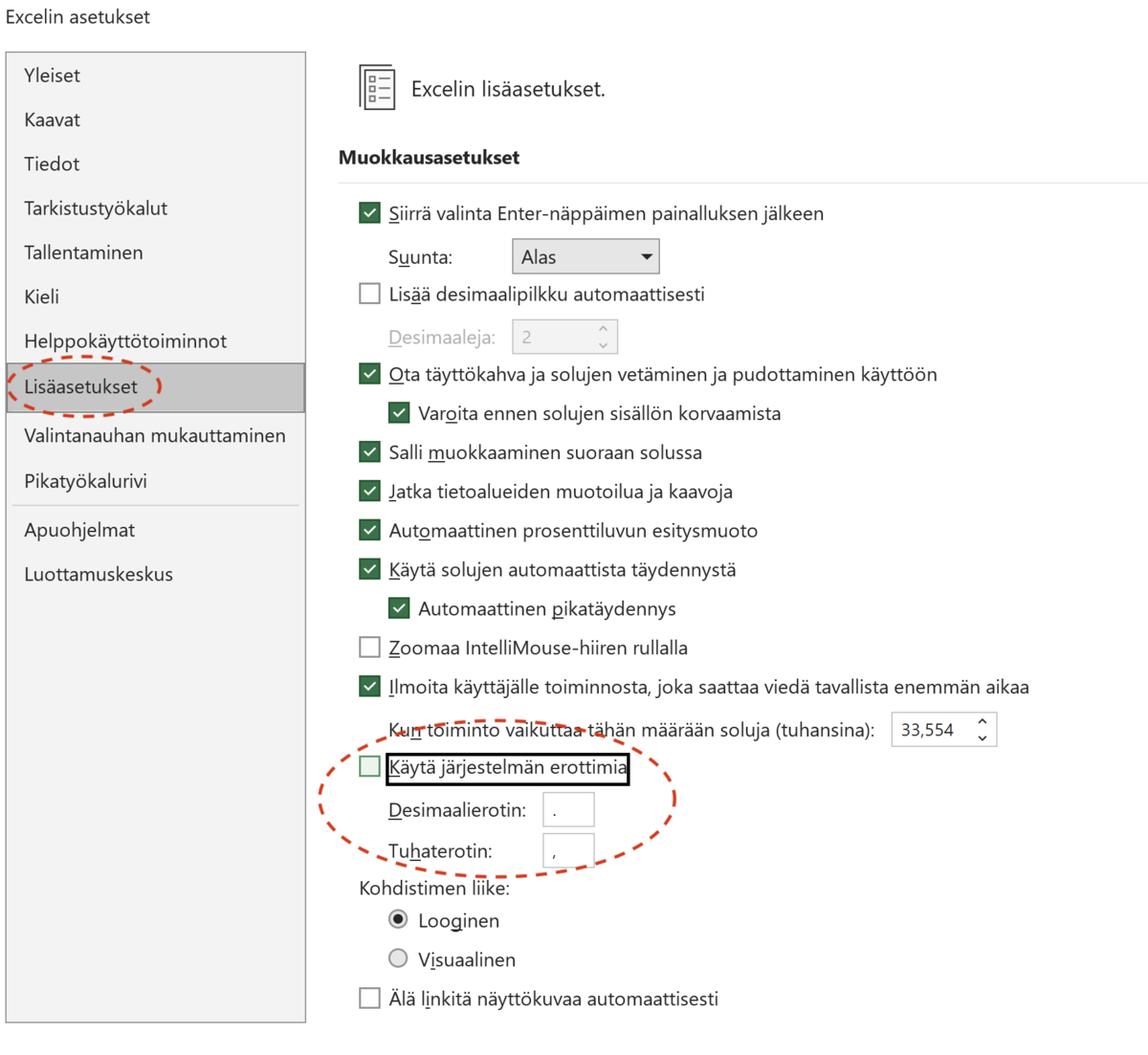1148x1055 pixels.
Task: Open the Suunta dropdown showing Alas
Action: pos(585,256)
